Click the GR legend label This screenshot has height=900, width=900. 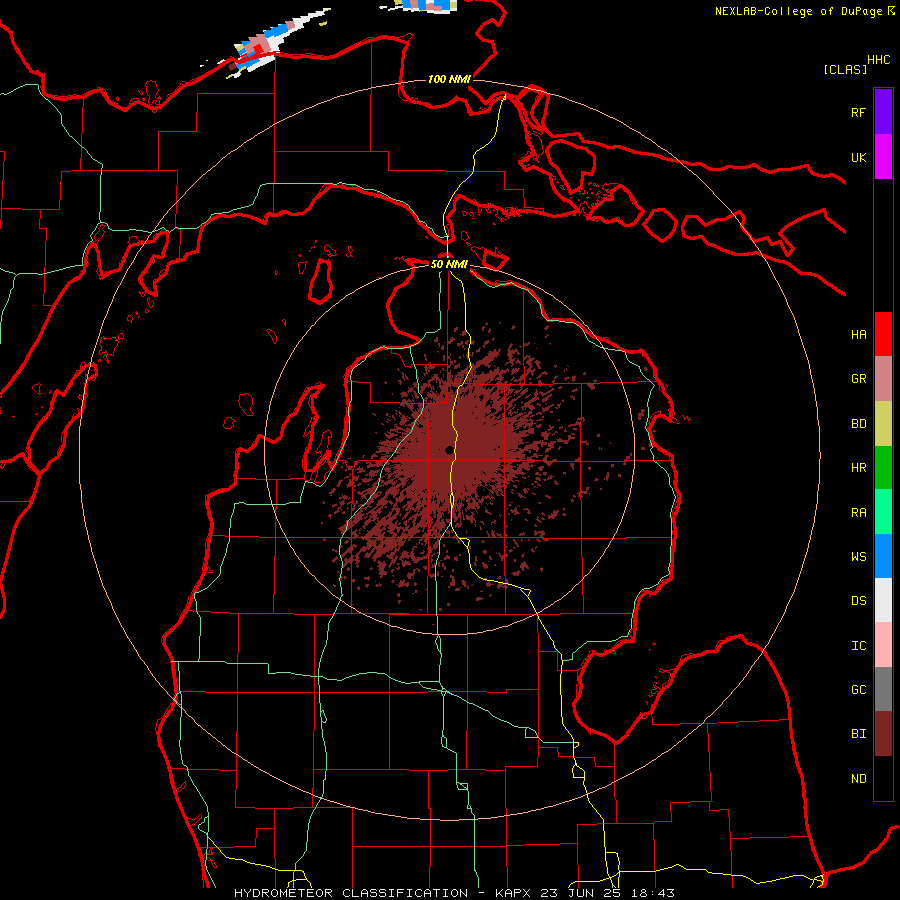(x=858, y=379)
